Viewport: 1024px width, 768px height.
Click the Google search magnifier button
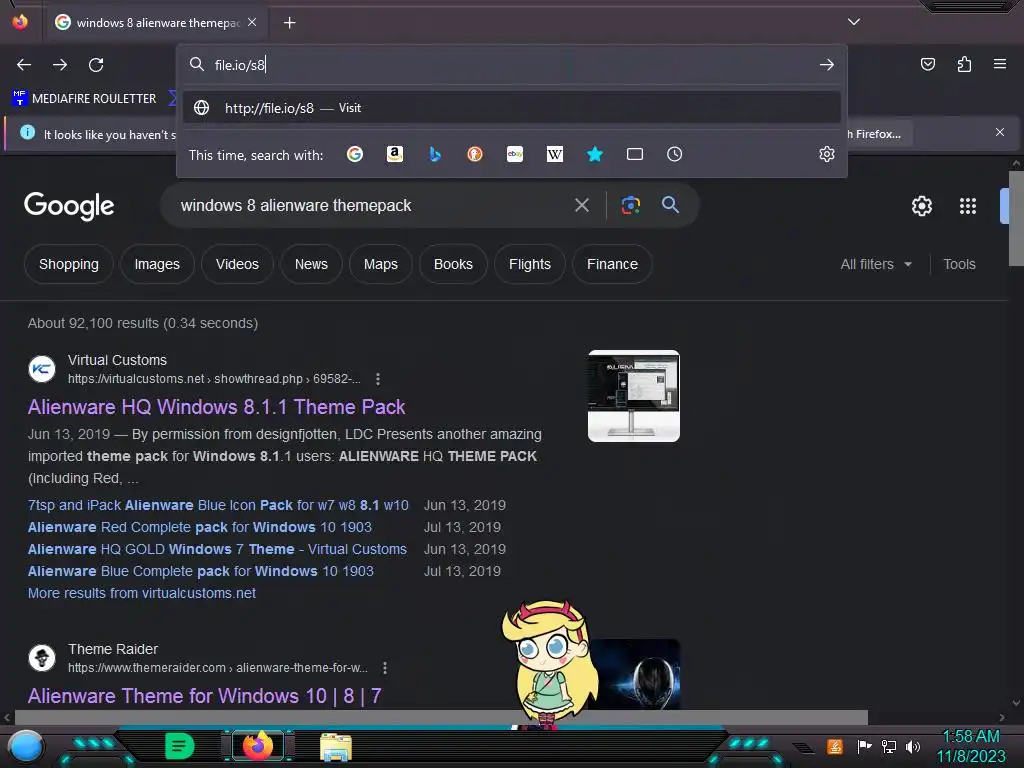click(x=670, y=205)
